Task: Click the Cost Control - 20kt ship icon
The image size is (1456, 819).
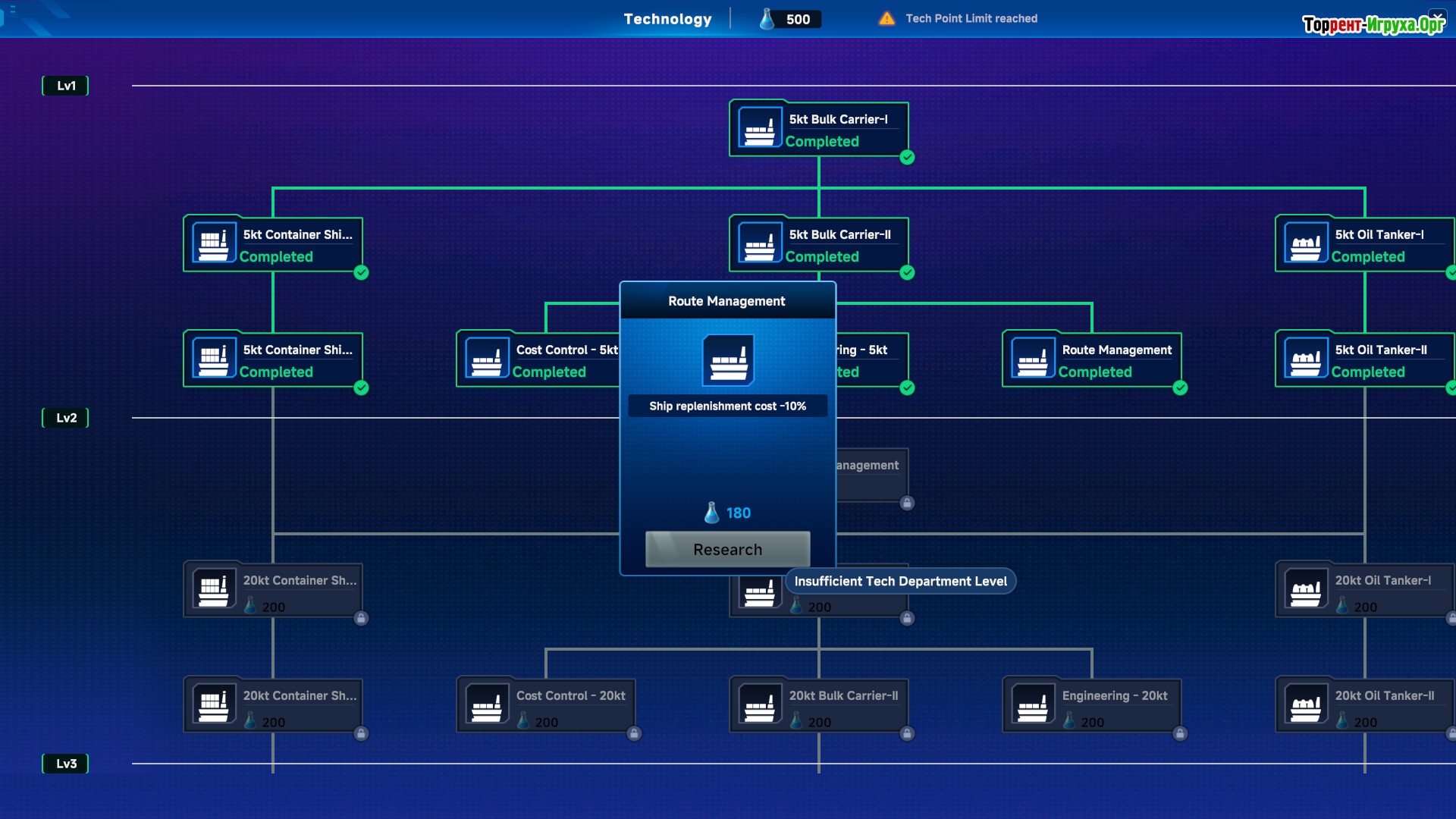Action: [x=486, y=704]
